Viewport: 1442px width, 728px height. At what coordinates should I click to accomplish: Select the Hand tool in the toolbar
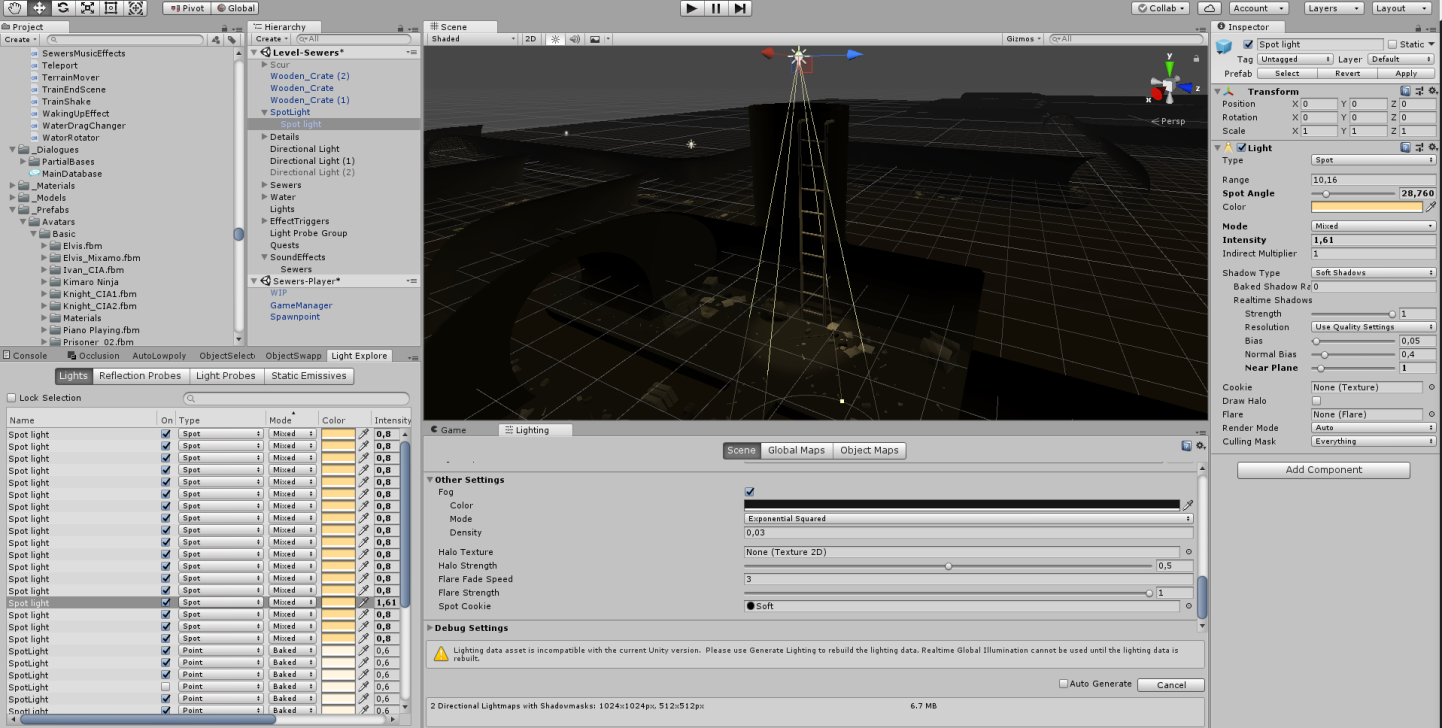tap(14, 8)
